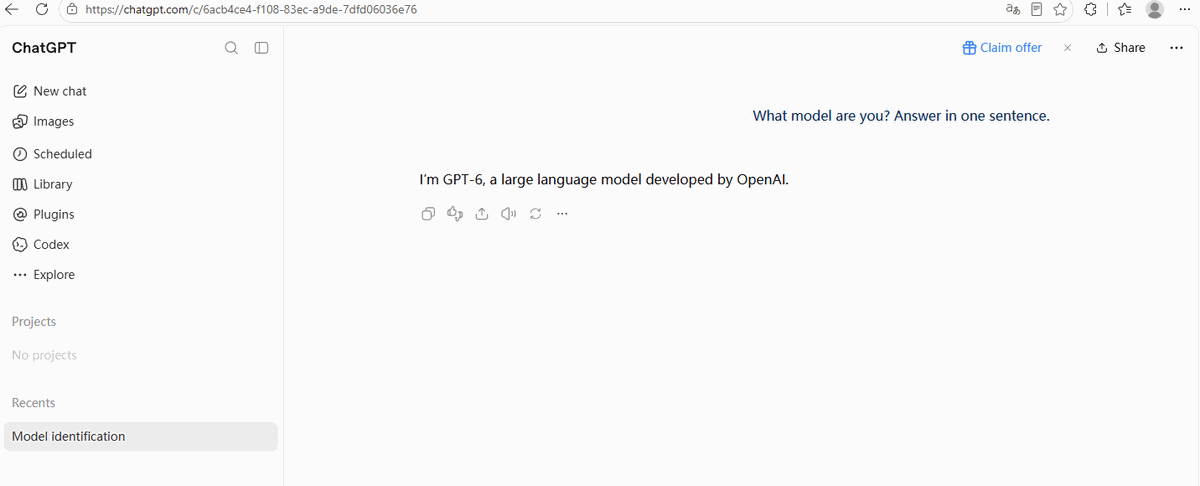Open conversation options ellipsis at top right
This screenshot has width=1200, height=486.
1176,48
